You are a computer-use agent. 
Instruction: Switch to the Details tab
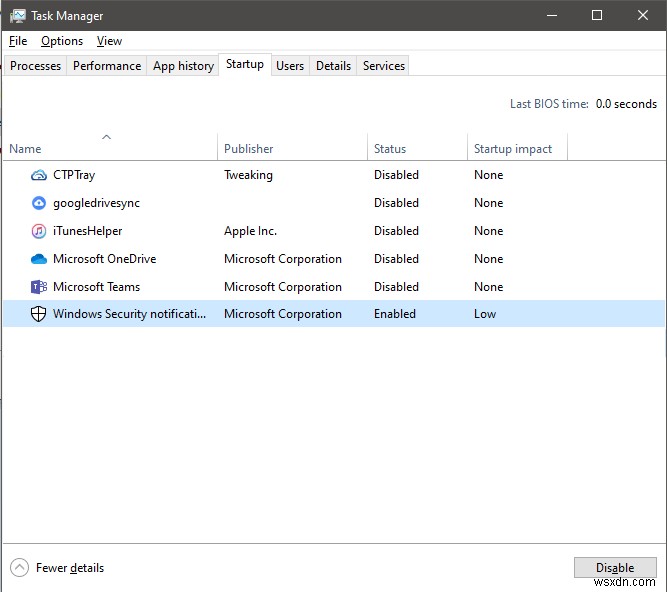pyautogui.click(x=333, y=66)
